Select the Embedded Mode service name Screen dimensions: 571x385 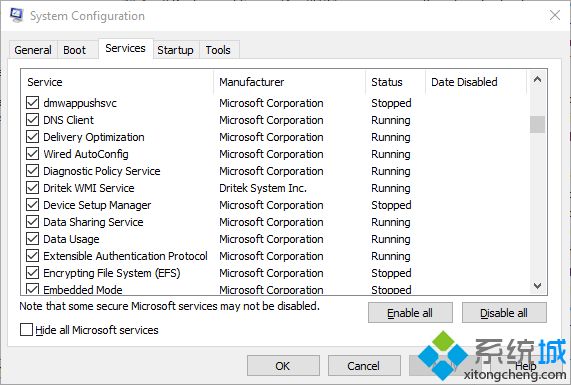point(83,290)
